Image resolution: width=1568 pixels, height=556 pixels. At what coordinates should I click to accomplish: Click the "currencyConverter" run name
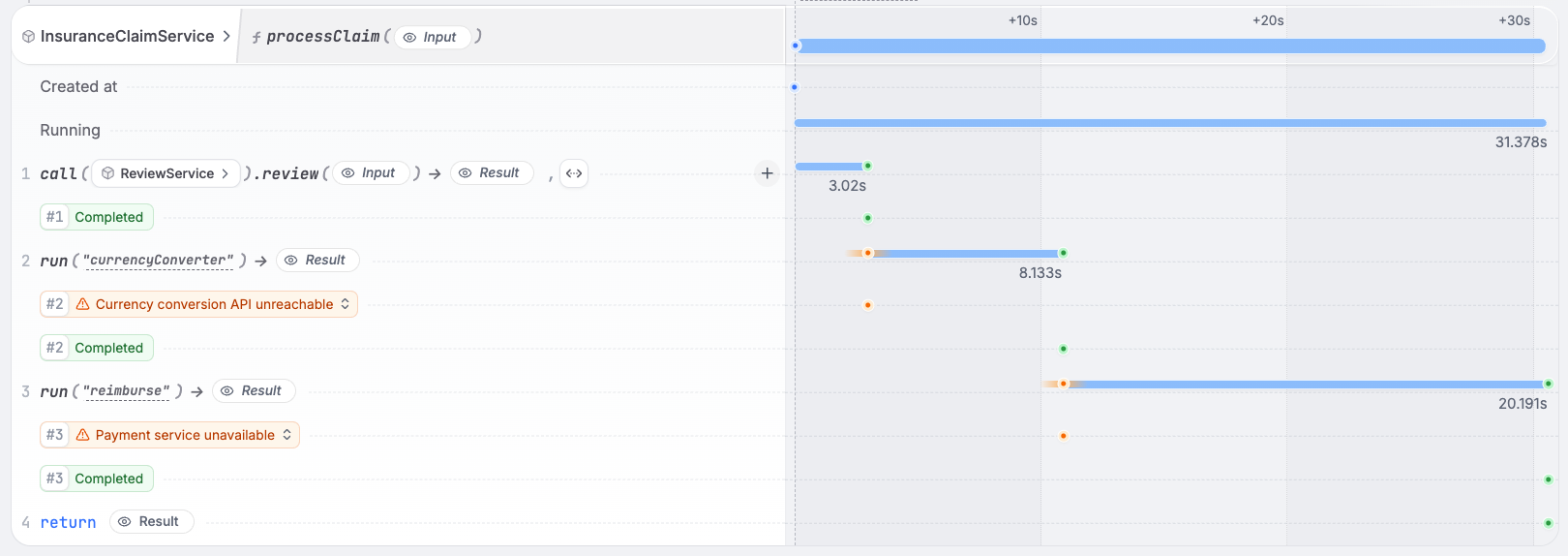pyautogui.click(x=159, y=261)
